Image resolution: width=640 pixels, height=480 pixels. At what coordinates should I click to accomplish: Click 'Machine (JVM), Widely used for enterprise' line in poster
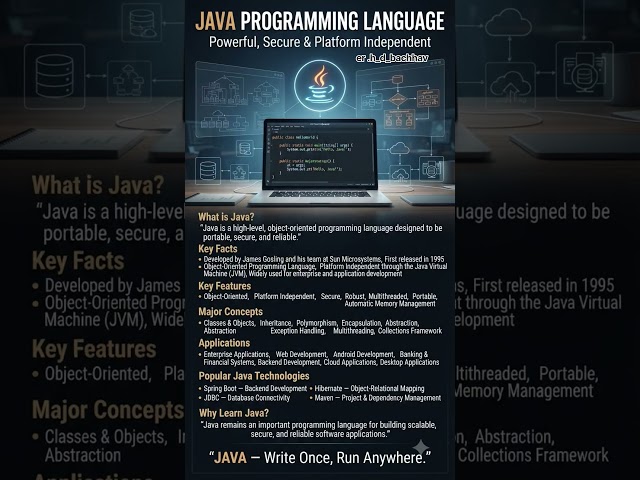(303, 273)
